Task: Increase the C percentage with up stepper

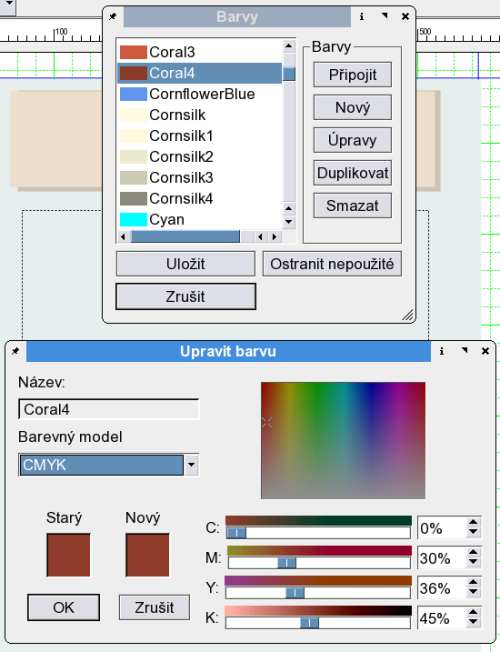Action: click(473, 523)
